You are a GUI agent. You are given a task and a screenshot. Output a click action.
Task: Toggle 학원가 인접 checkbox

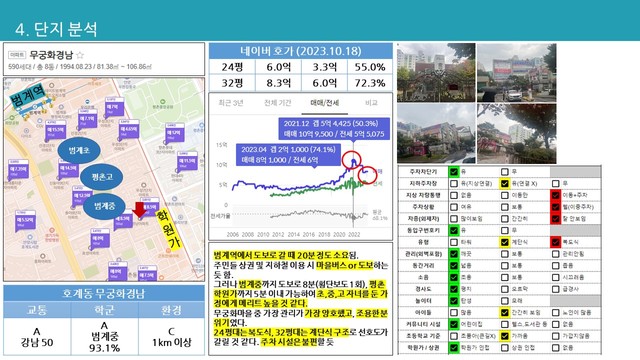click(x=454, y=348)
